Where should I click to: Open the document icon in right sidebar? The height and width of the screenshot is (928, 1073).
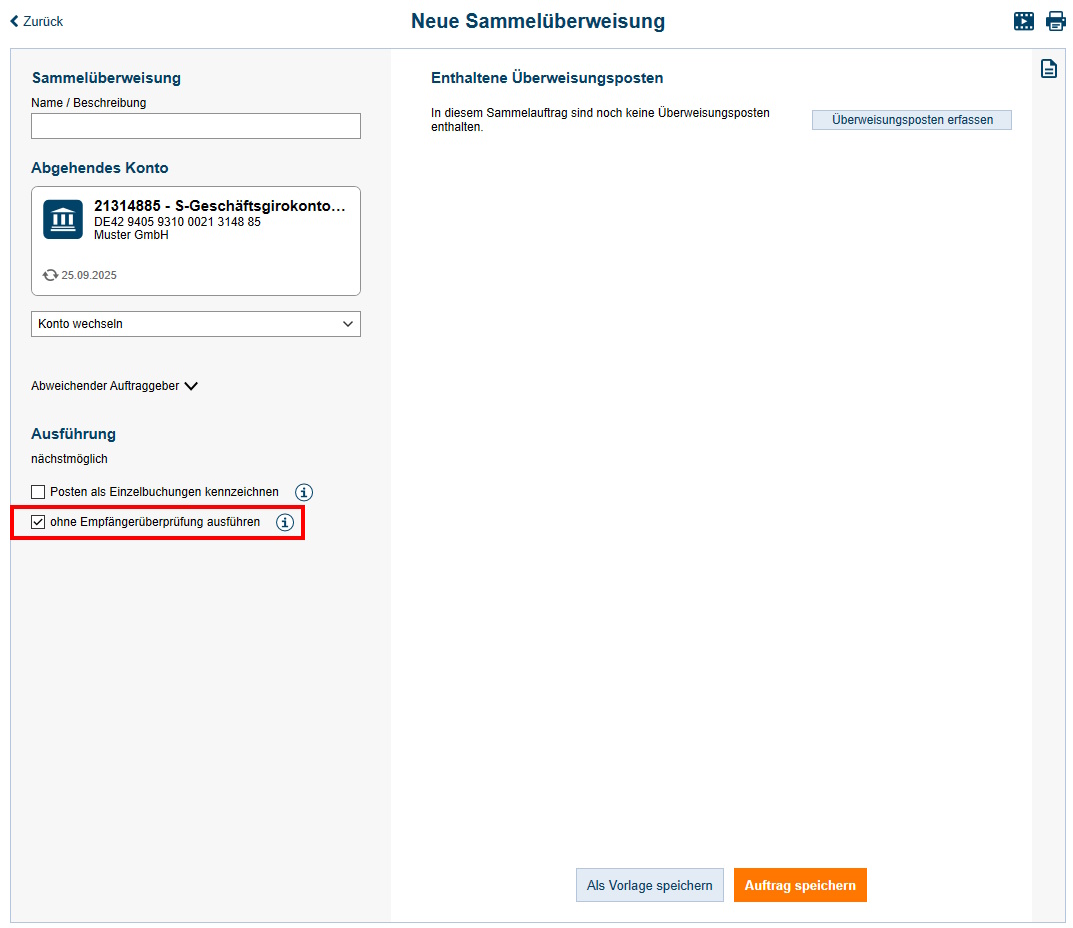click(x=1048, y=69)
